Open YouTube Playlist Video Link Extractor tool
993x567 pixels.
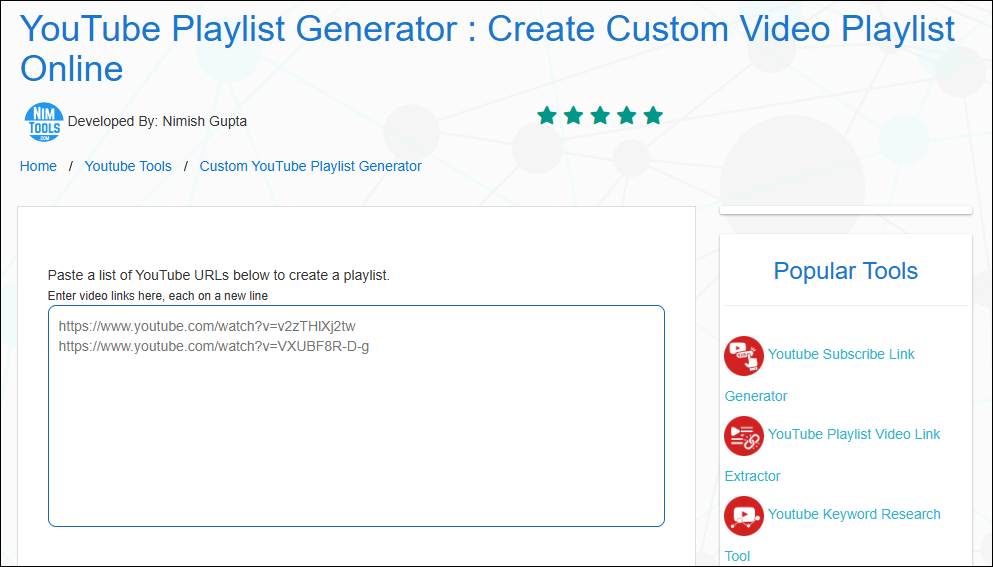854,435
